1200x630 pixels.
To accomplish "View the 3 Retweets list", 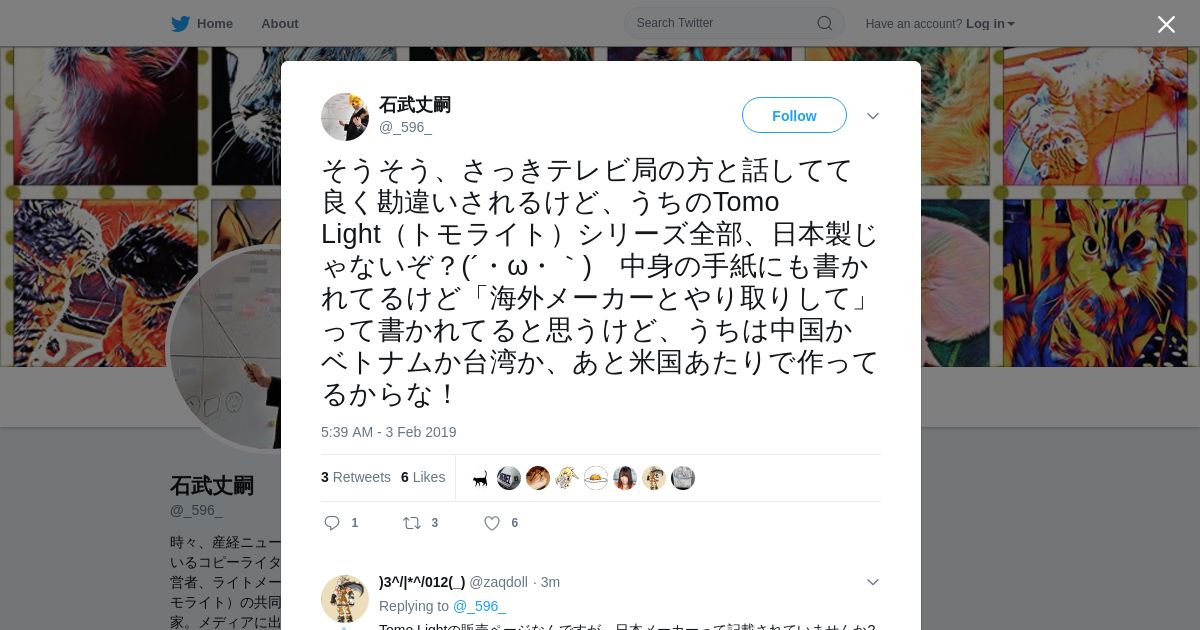I will [356, 477].
